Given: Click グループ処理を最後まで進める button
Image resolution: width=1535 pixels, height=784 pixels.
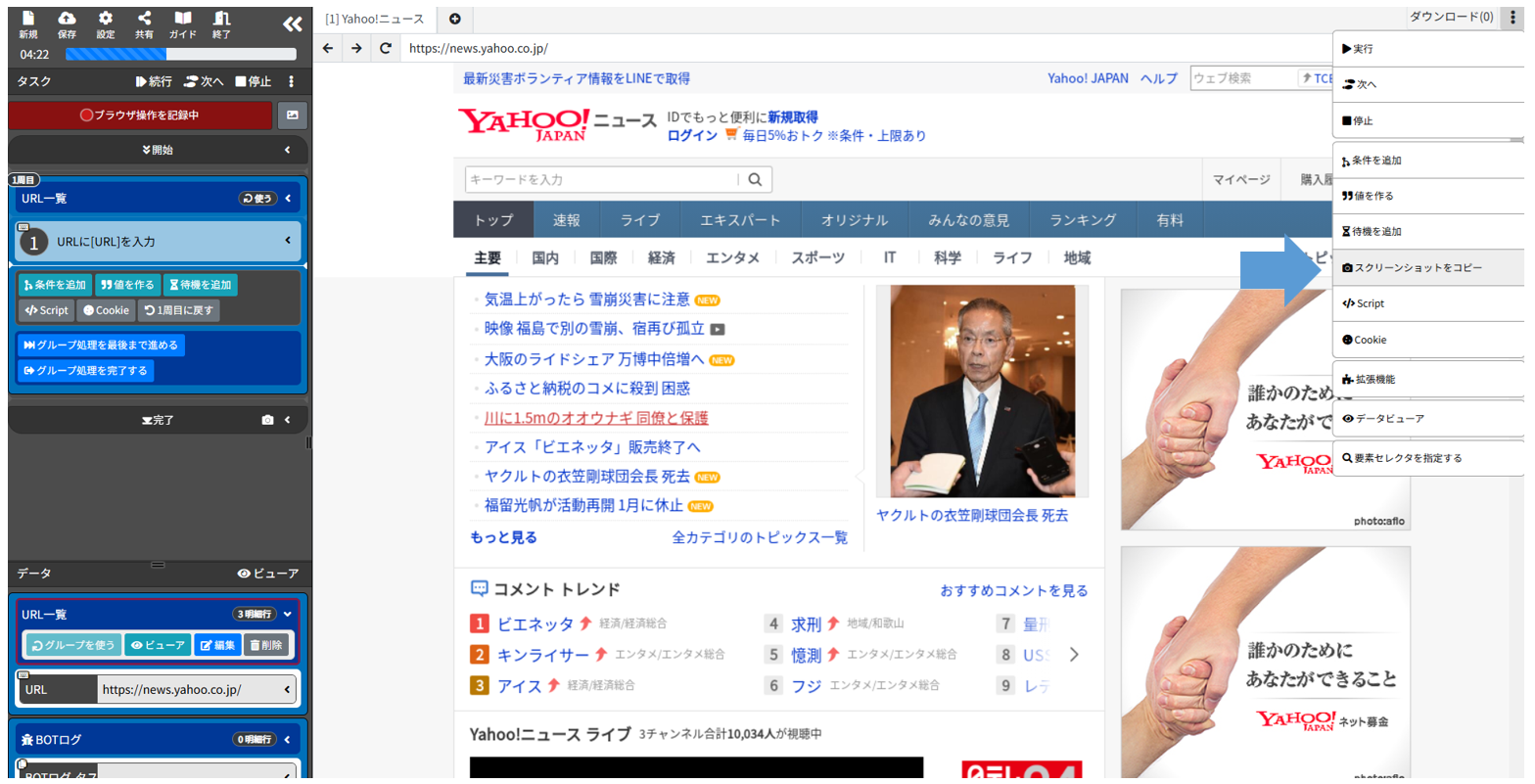Looking at the screenshot, I should [101, 345].
